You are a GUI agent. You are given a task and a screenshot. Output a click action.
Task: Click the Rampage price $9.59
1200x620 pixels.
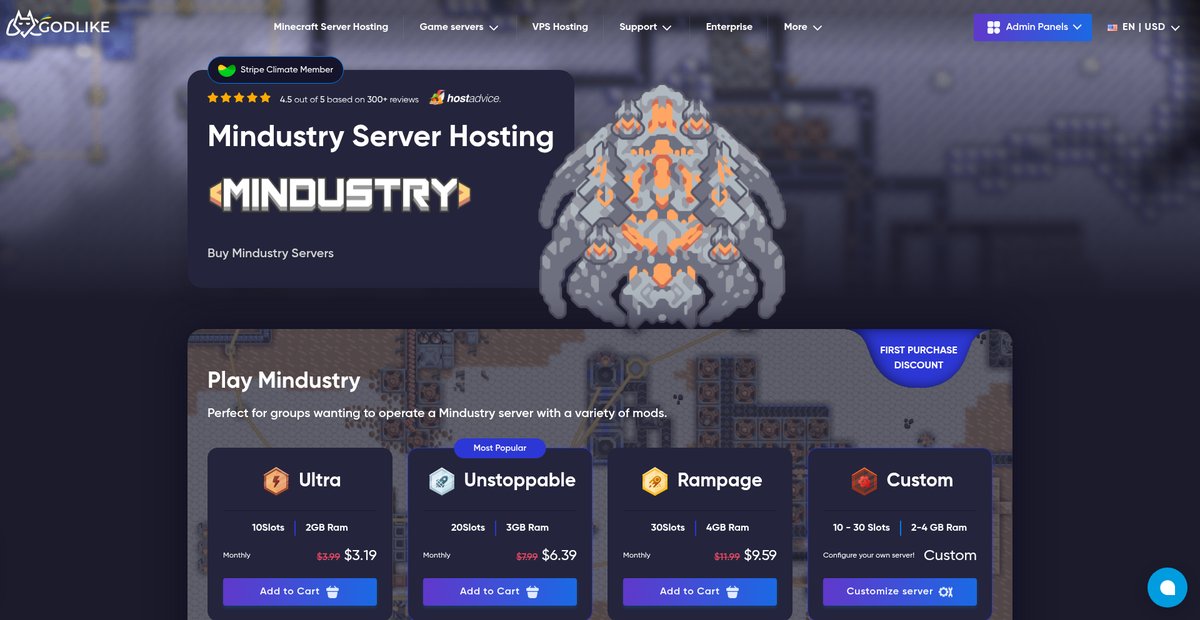[760, 555]
